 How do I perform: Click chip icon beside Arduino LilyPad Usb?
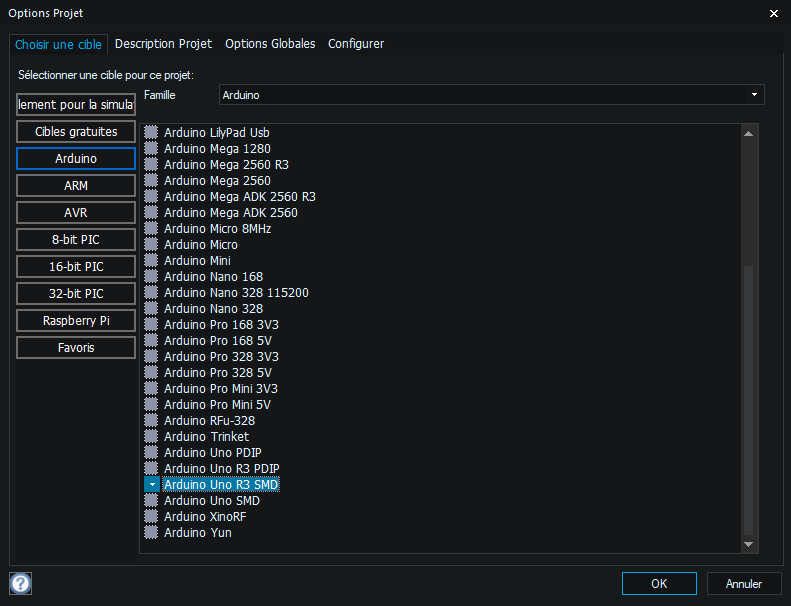(x=151, y=132)
